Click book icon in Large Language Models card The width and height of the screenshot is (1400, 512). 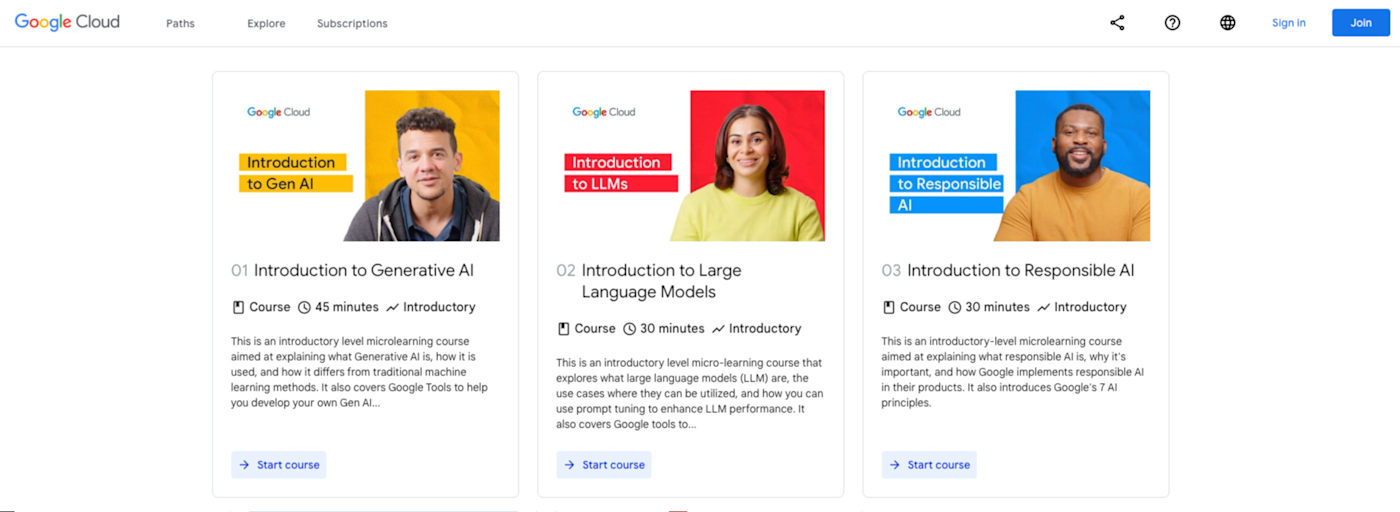[563, 328]
